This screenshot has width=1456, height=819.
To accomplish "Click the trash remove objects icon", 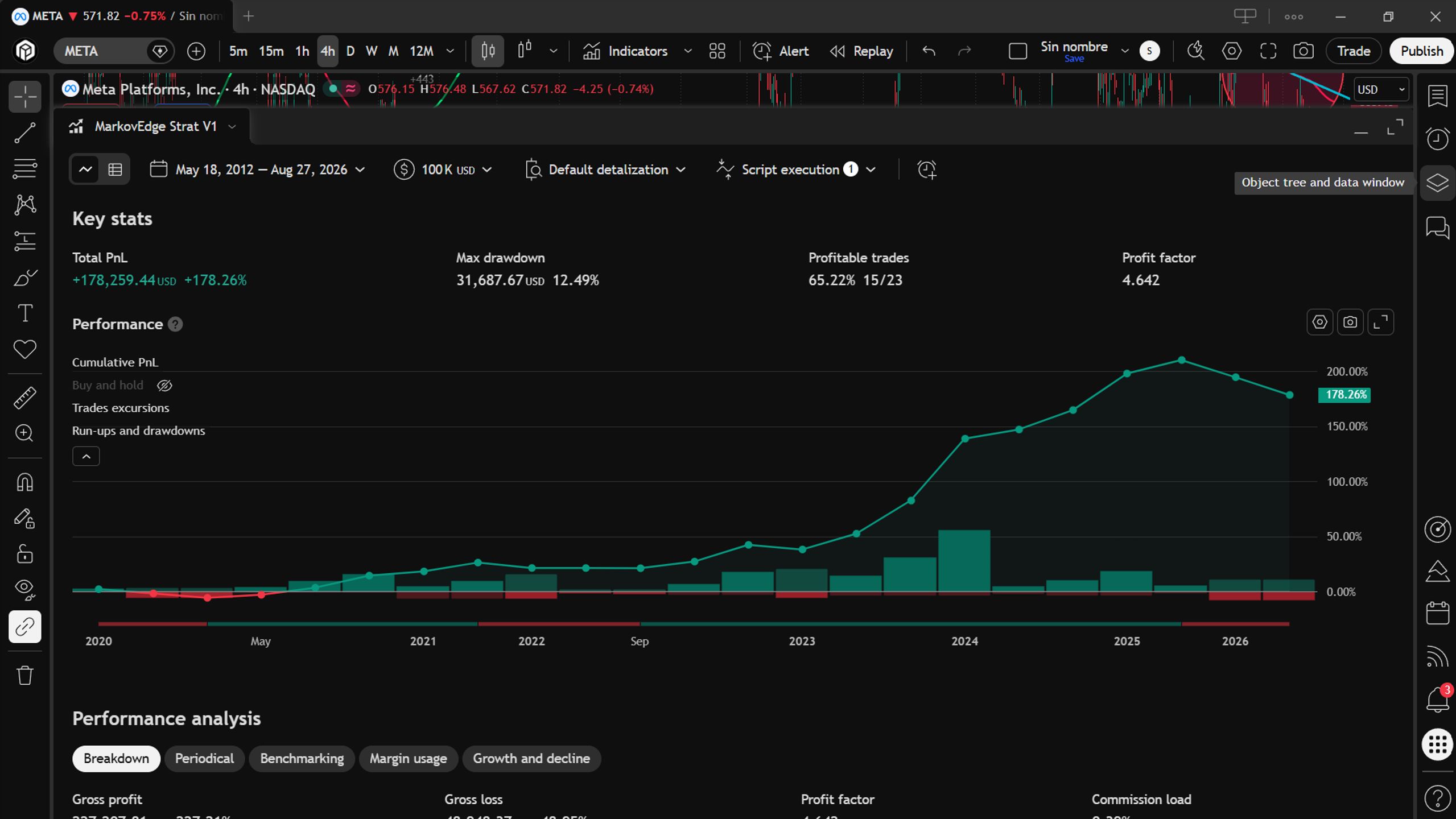I will click(x=25, y=676).
